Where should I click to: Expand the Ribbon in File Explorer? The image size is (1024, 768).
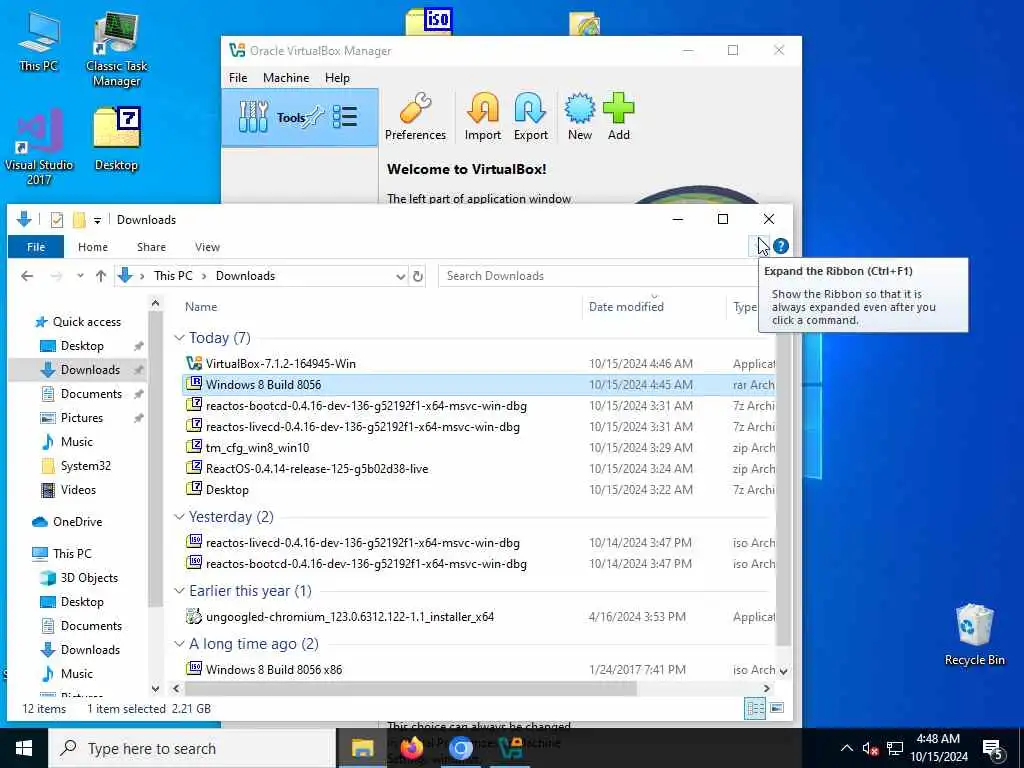[x=758, y=246]
